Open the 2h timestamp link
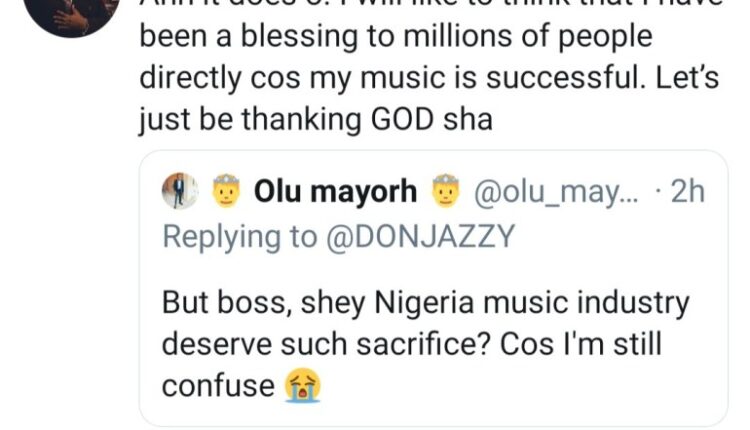 [687, 193]
